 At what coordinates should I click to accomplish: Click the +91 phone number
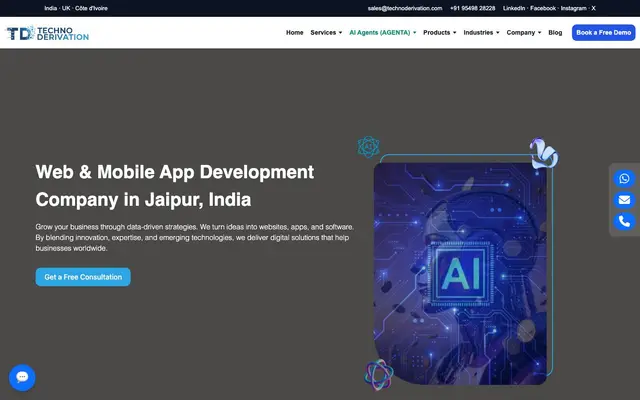pyautogui.click(x=473, y=8)
